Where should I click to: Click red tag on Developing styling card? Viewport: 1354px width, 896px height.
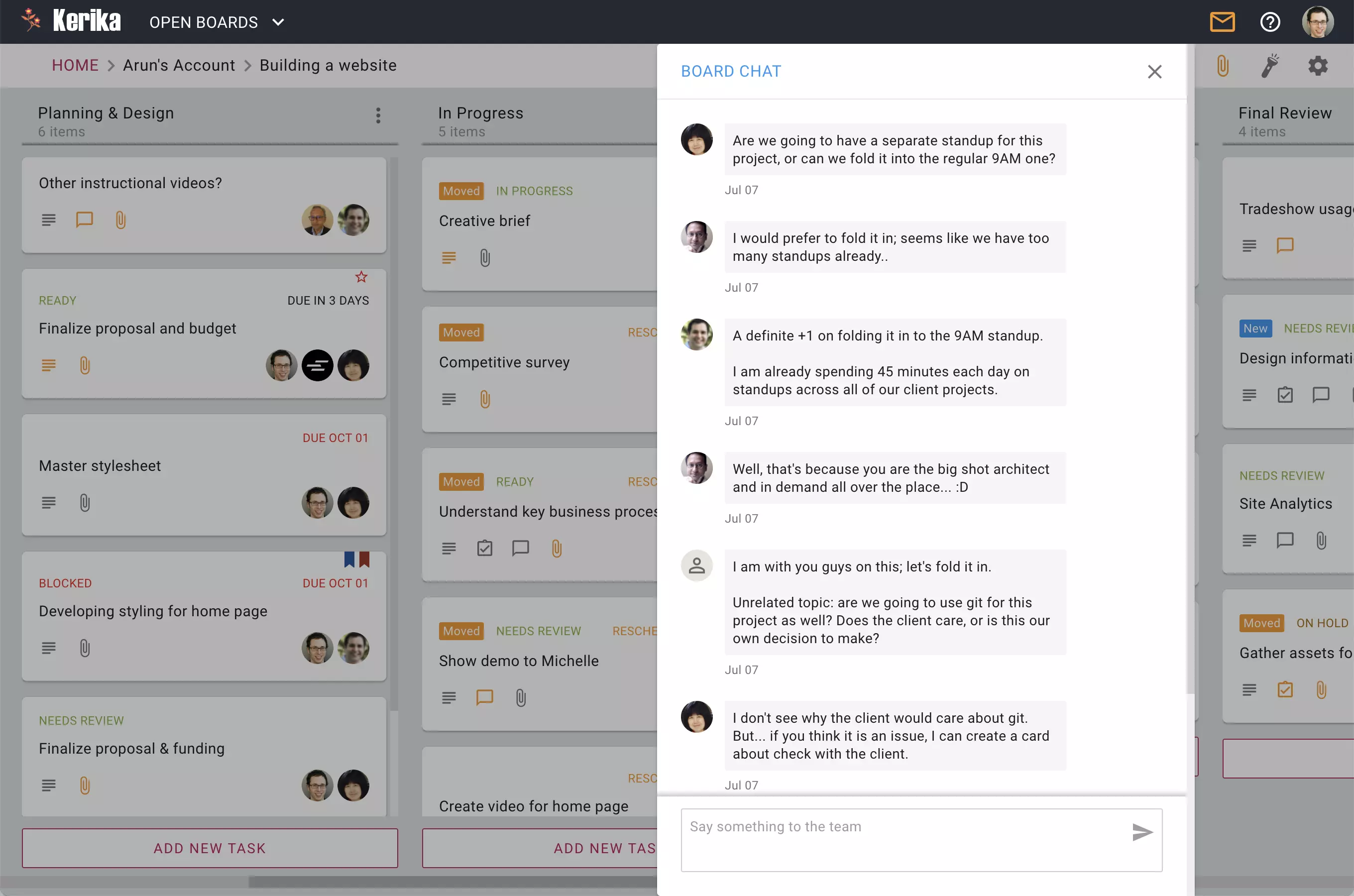click(x=364, y=560)
